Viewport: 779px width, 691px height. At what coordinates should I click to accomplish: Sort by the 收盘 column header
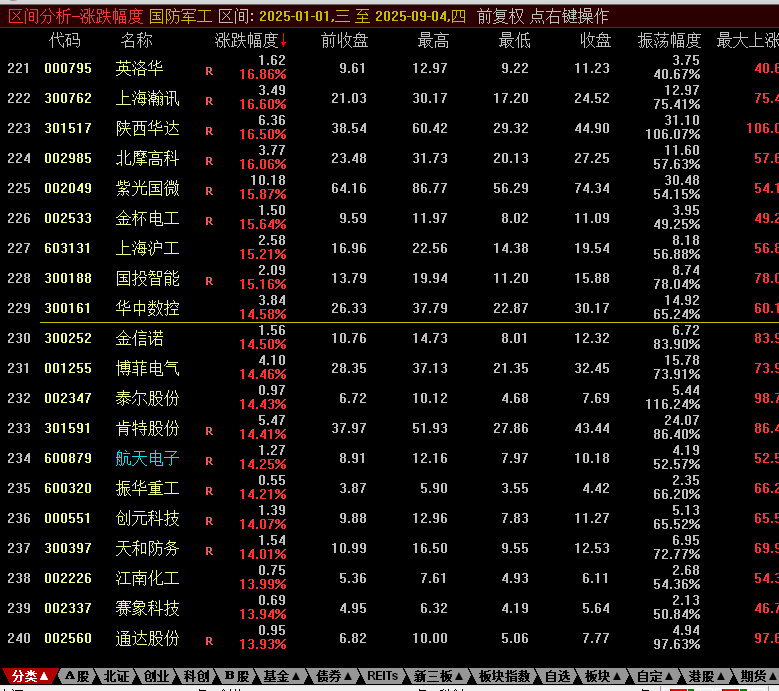[x=595, y=40]
